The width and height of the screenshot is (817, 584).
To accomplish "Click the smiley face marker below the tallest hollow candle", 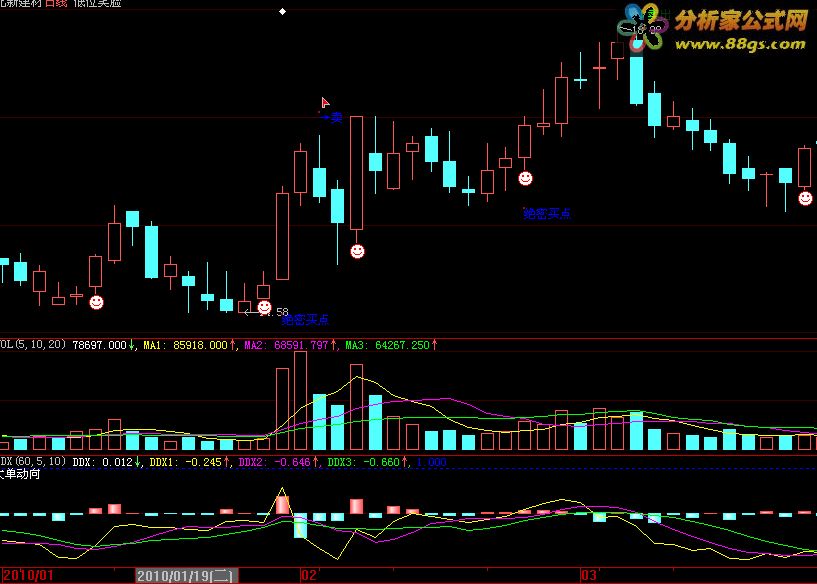I will (x=357, y=252).
